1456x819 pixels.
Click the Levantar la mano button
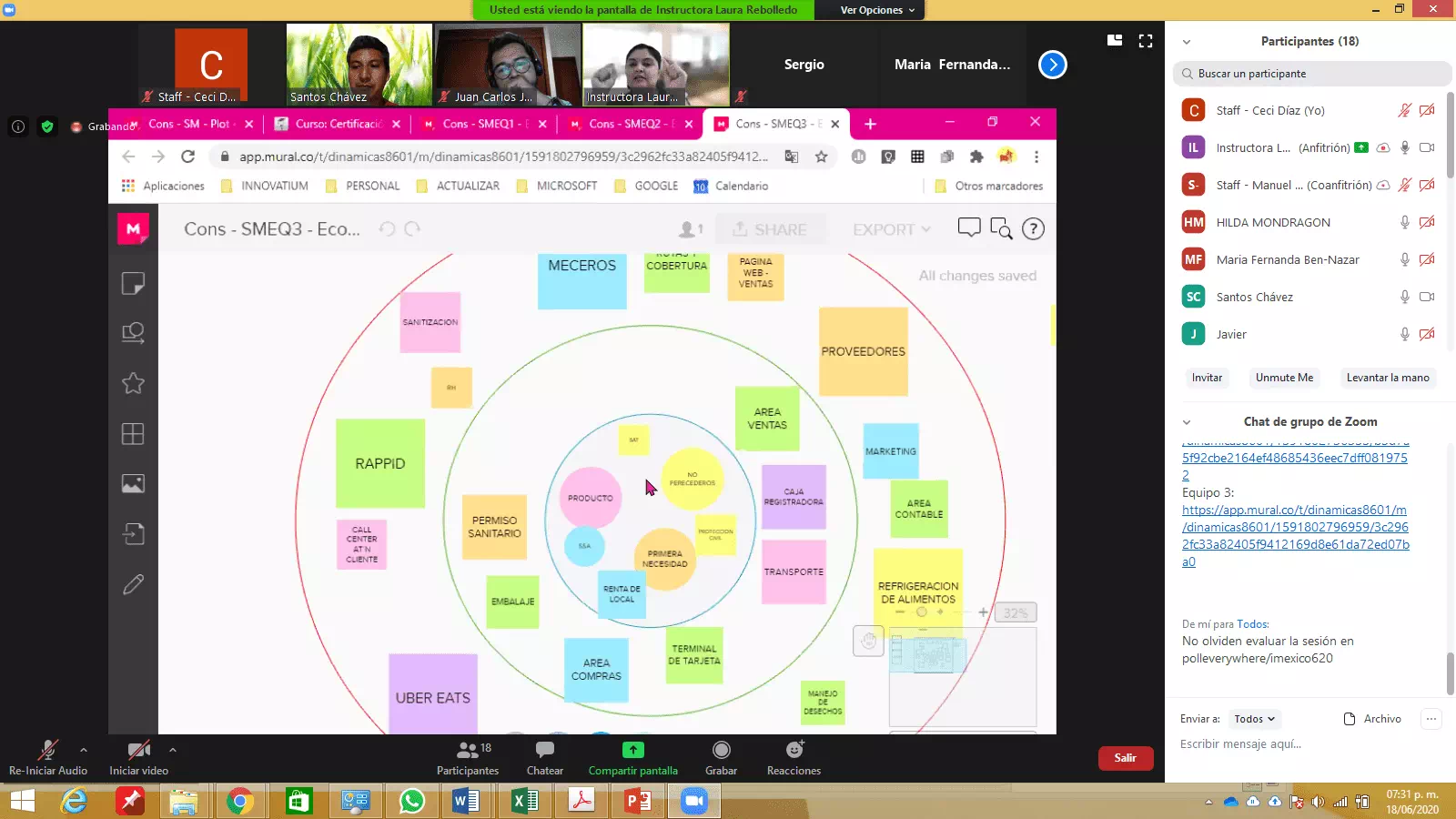click(1387, 378)
